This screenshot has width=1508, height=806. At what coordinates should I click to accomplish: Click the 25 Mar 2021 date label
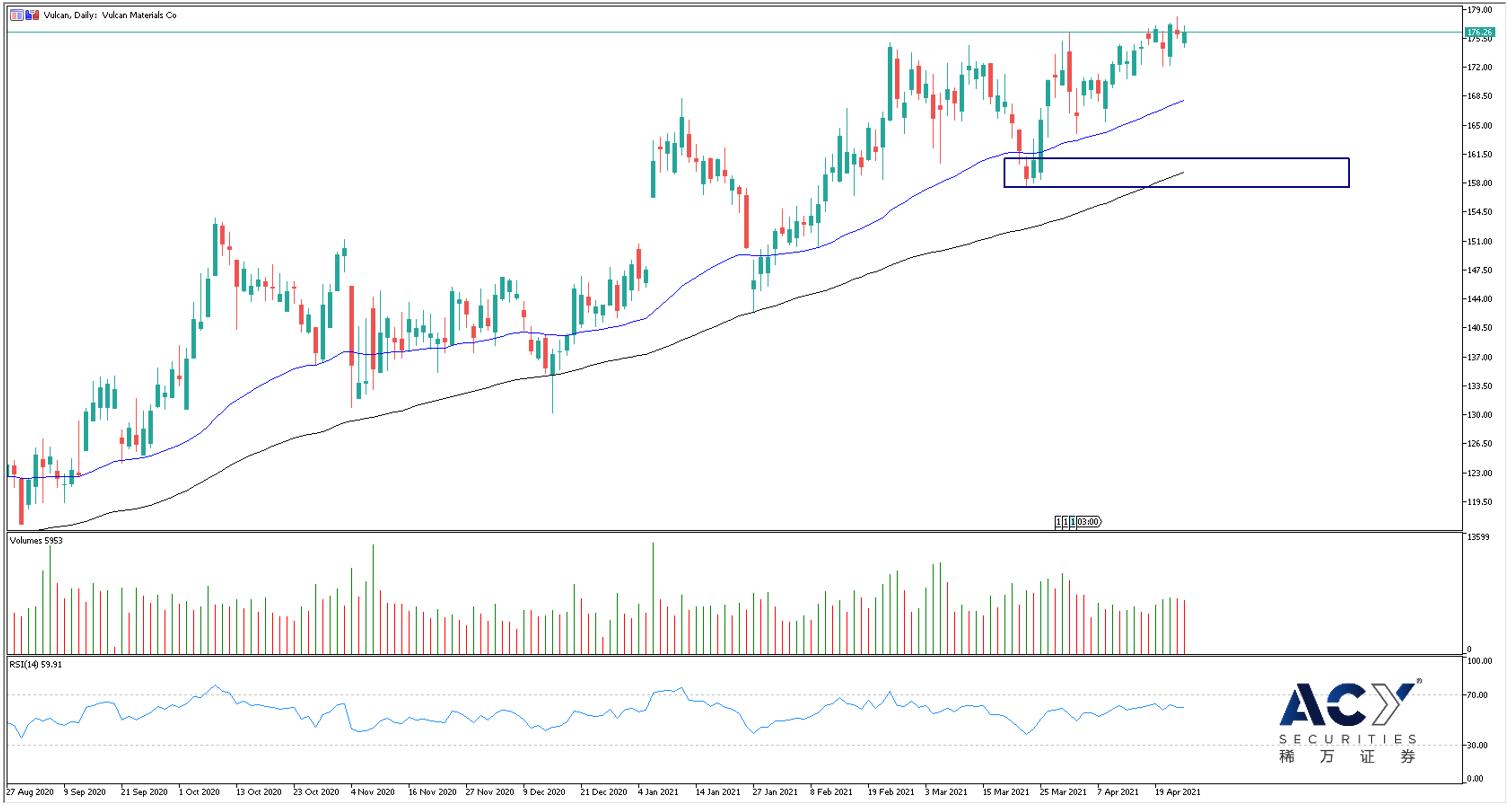pyautogui.click(x=1063, y=791)
